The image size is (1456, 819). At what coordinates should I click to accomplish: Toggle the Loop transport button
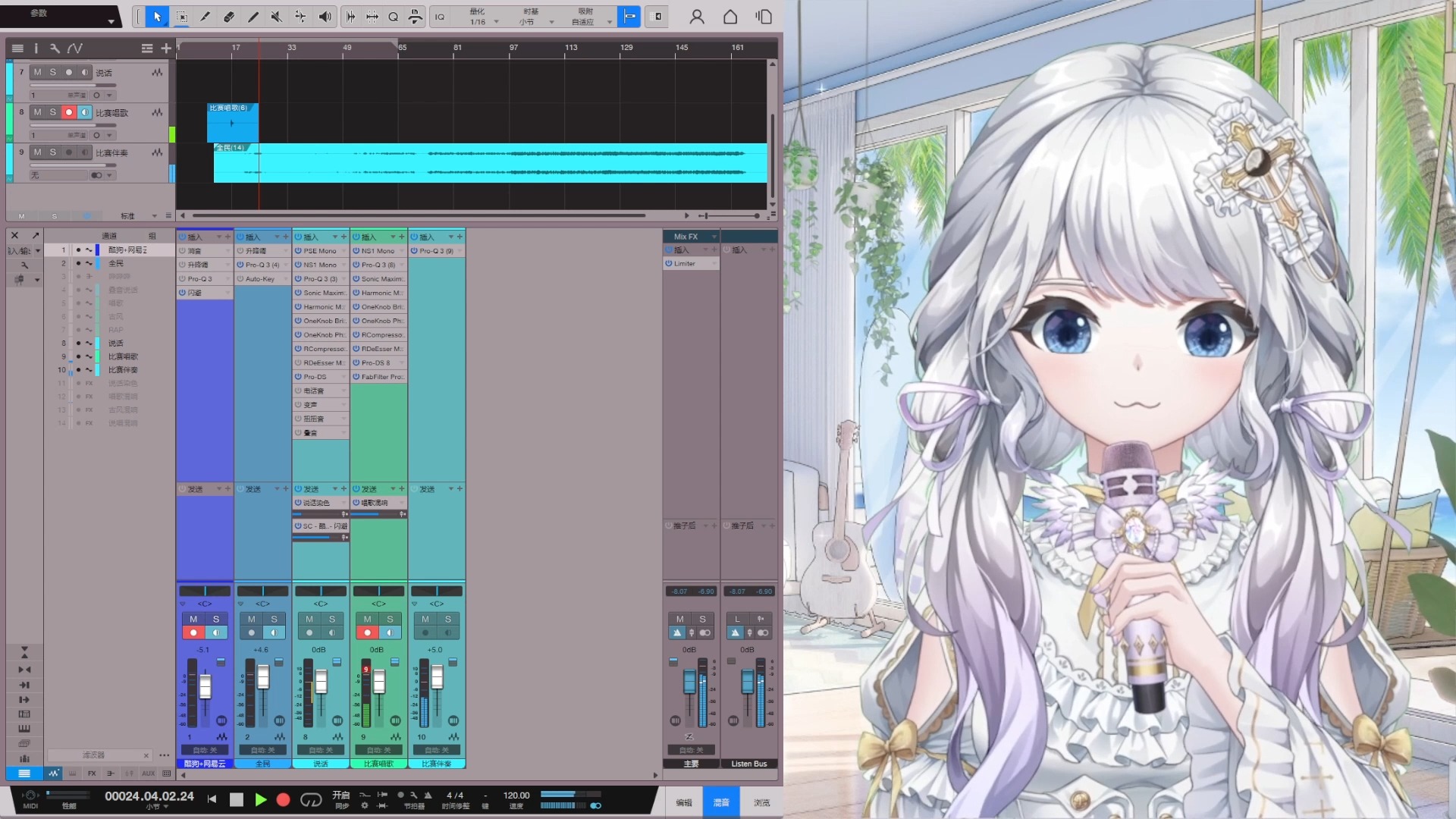point(311,799)
